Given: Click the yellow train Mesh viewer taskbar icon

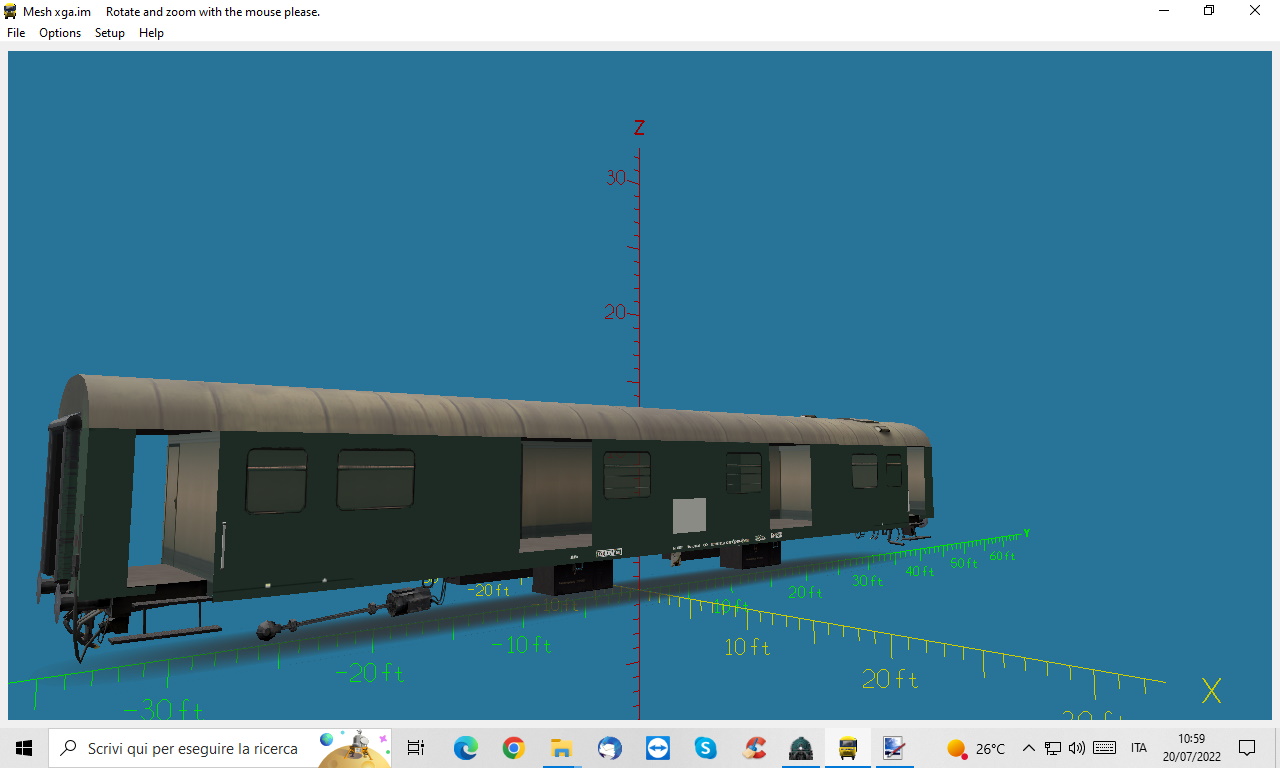Looking at the screenshot, I should (848, 748).
